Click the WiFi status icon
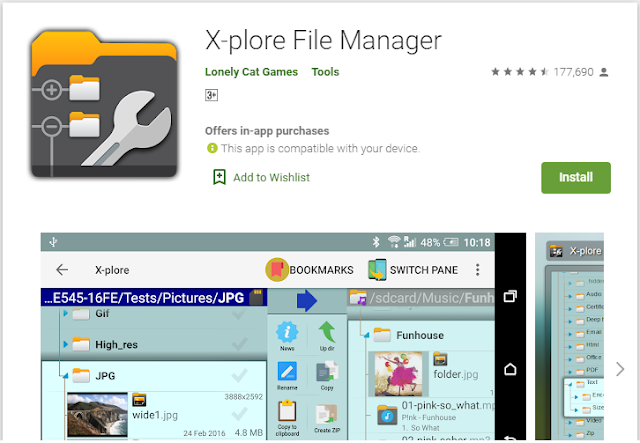The image size is (640, 443). tap(394, 242)
